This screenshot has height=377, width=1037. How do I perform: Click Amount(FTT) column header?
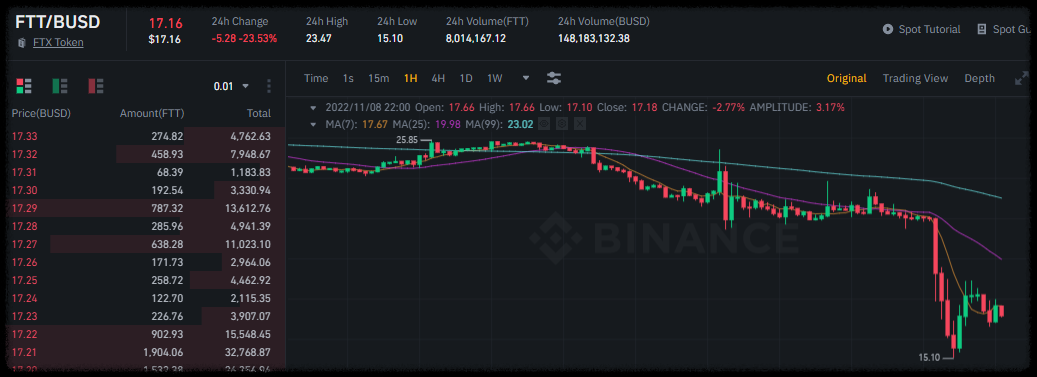[x=151, y=113]
